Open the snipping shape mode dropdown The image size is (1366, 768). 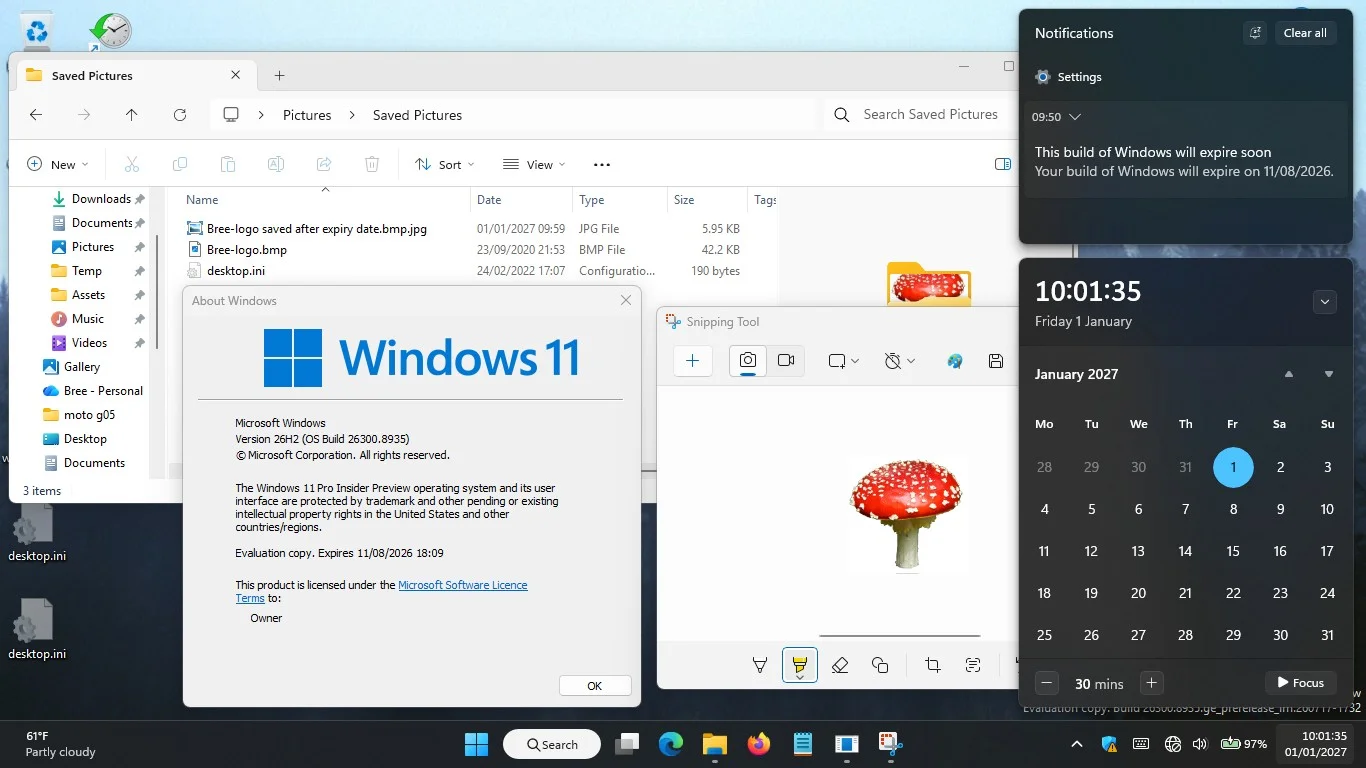(x=843, y=361)
